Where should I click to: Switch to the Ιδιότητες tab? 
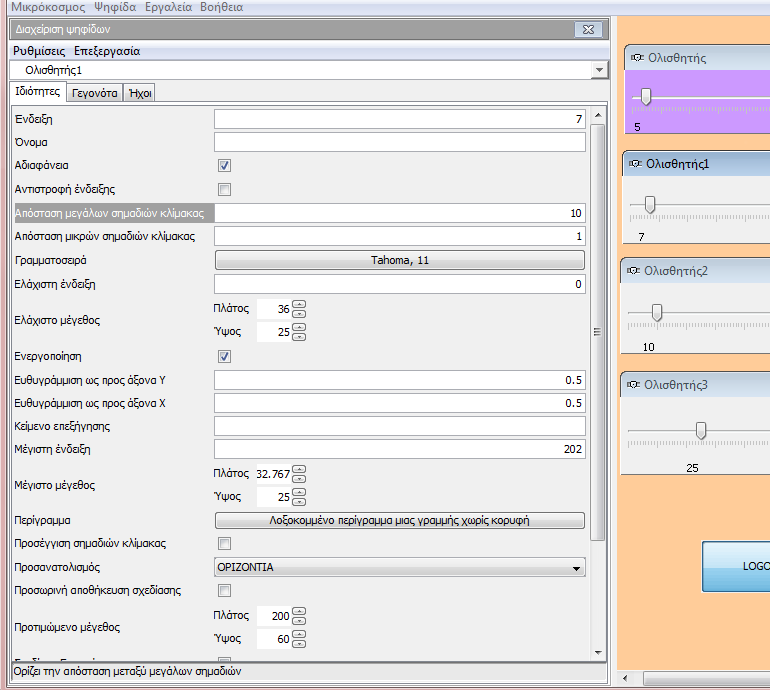pyautogui.click(x=38, y=92)
